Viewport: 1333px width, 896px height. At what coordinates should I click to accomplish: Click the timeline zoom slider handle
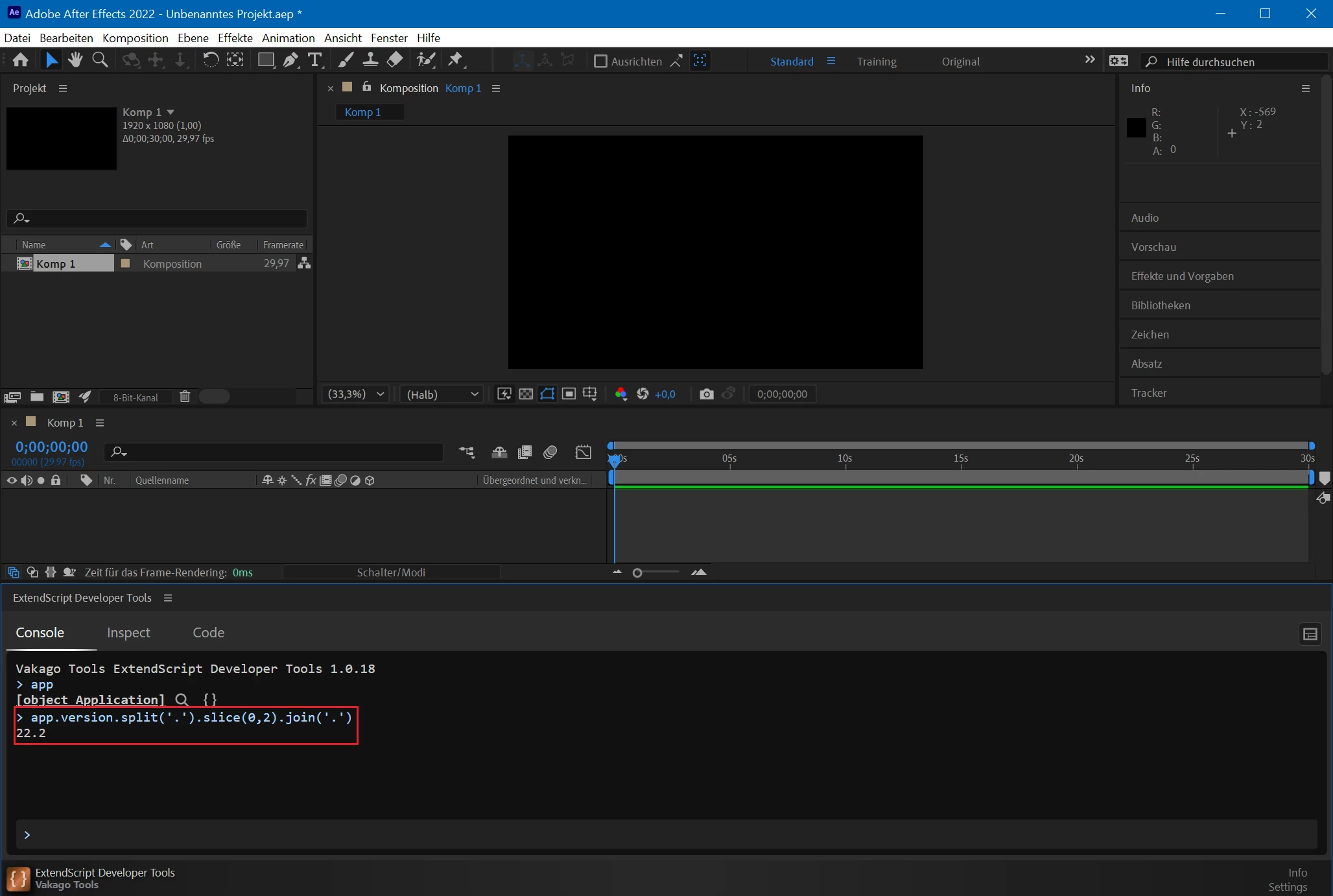637,572
